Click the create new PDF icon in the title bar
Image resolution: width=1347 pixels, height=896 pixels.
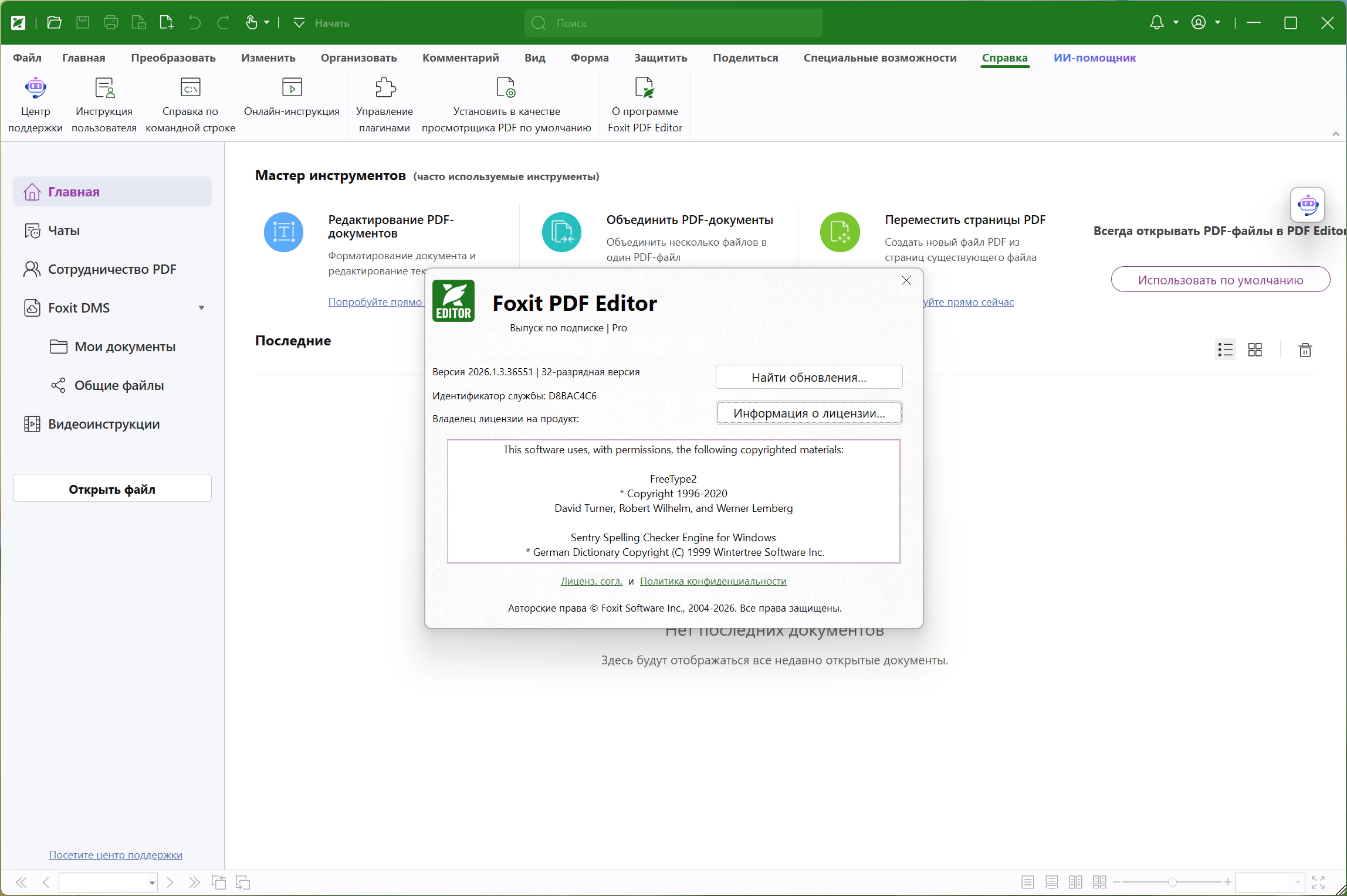point(167,23)
